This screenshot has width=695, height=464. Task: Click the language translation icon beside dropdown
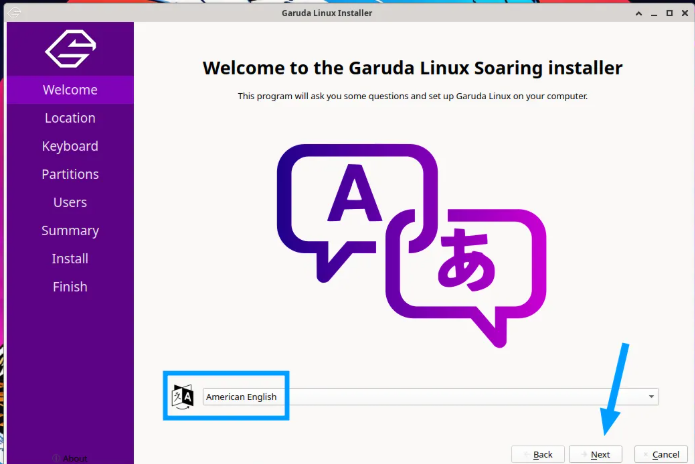[183, 397]
